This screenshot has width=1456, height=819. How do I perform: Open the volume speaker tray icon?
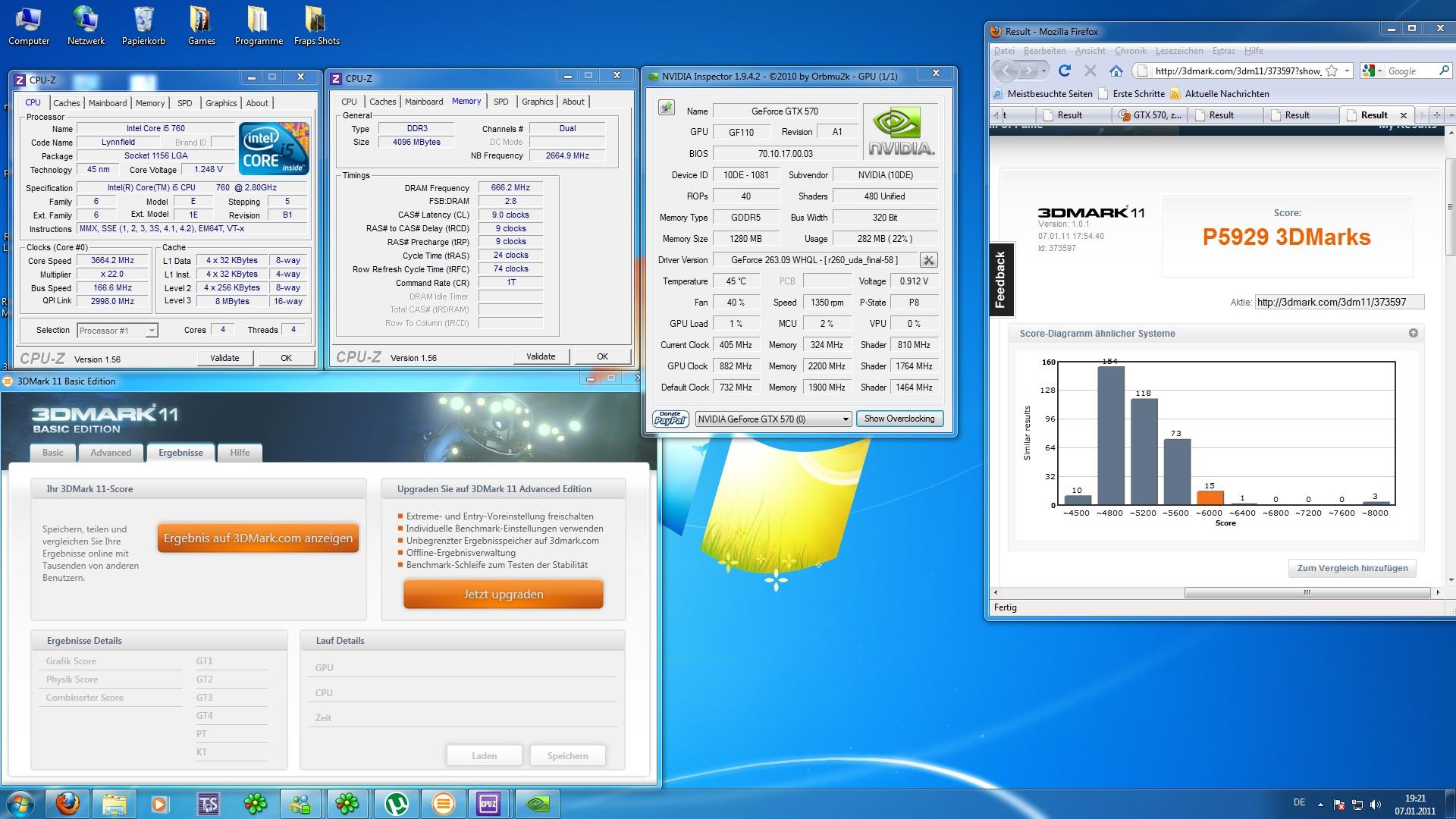(1376, 804)
